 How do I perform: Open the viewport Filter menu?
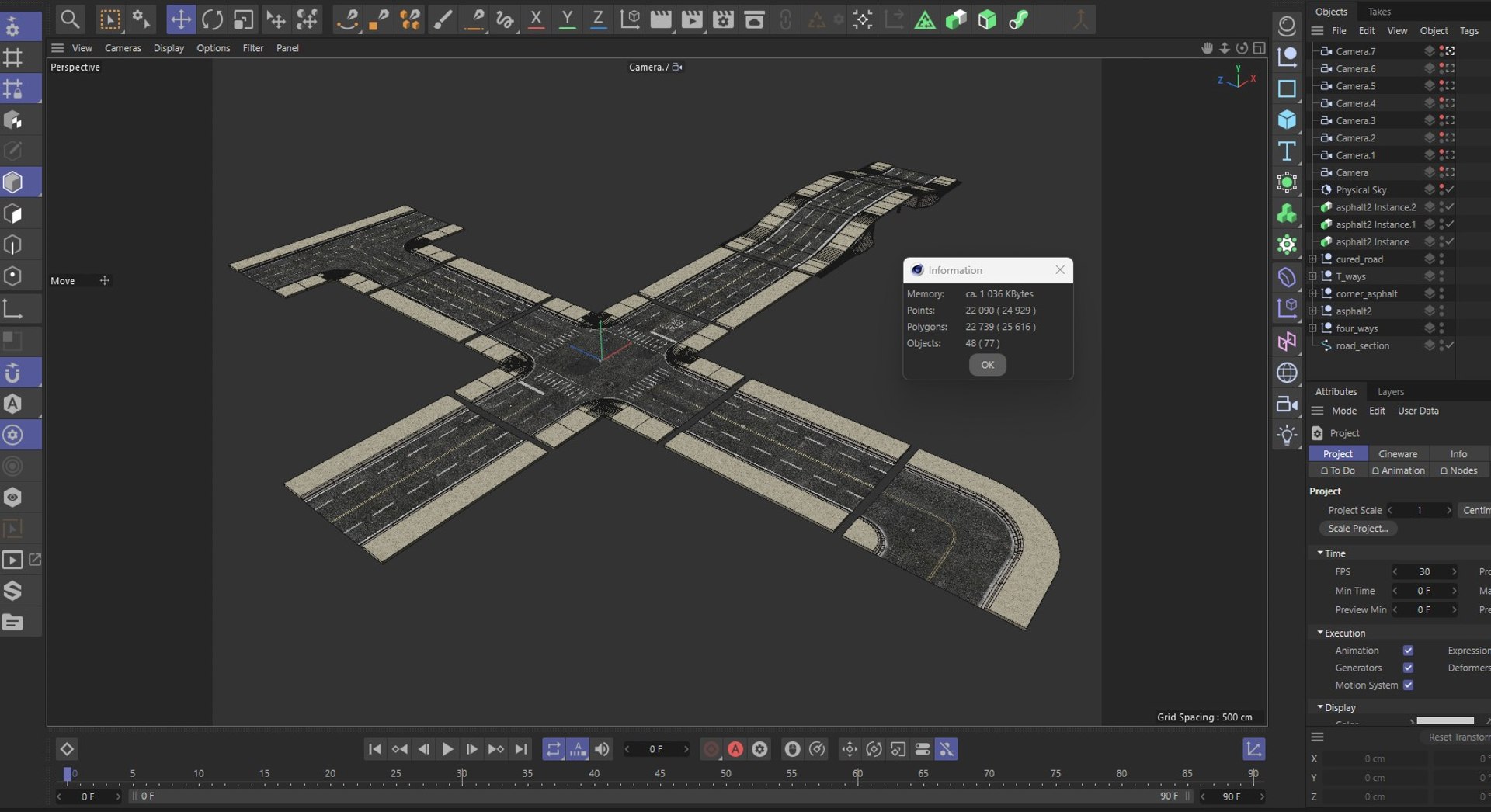click(253, 48)
